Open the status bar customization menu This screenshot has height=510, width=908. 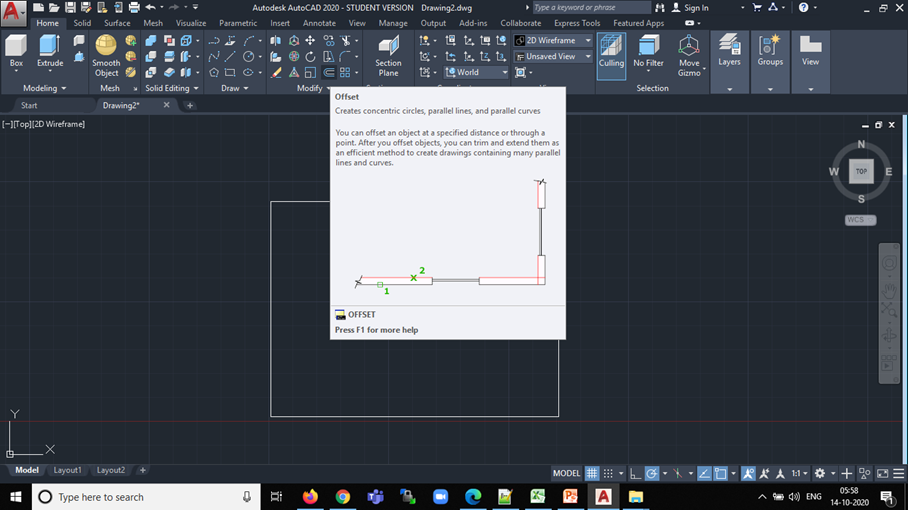[898, 474]
